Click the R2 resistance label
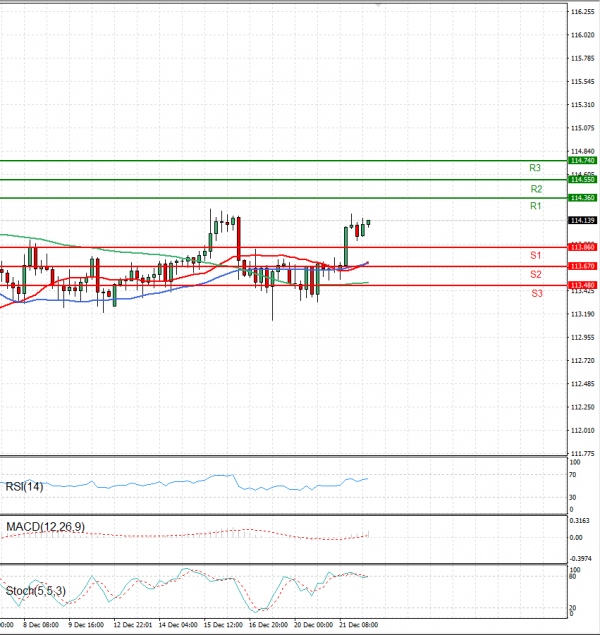 tap(536, 188)
